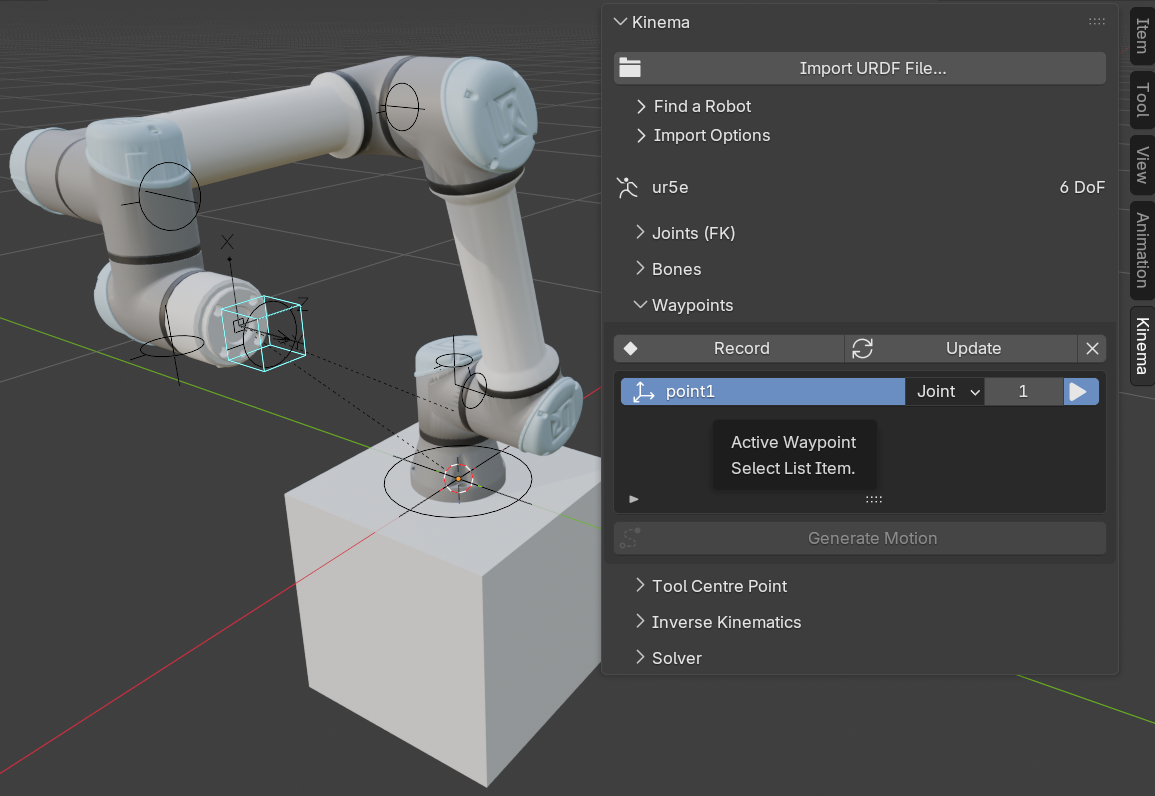Click the Generate Motion button
Screen dimensions: 1155x796
point(860,538)
